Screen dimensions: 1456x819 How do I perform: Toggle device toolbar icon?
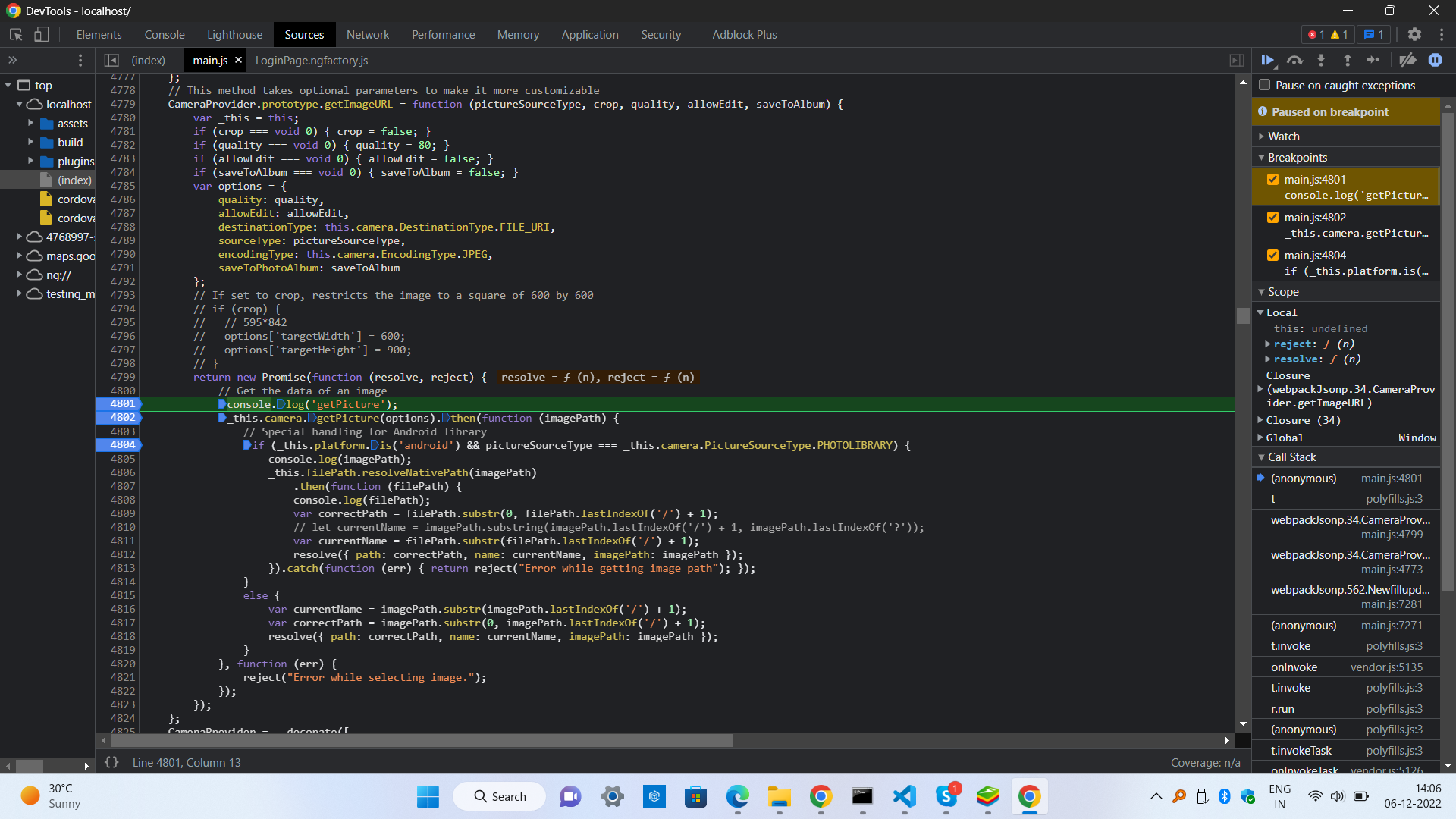pos(42,34)
